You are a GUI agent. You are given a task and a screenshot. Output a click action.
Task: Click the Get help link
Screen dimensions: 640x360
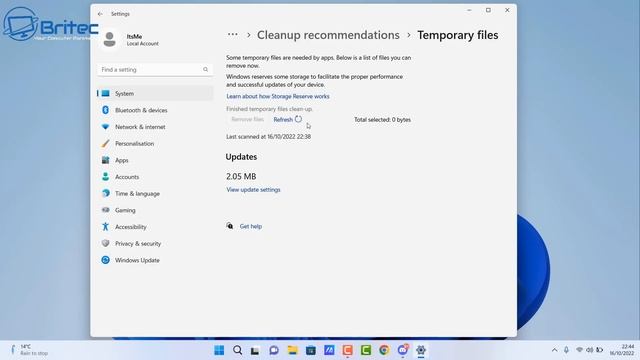251,226
